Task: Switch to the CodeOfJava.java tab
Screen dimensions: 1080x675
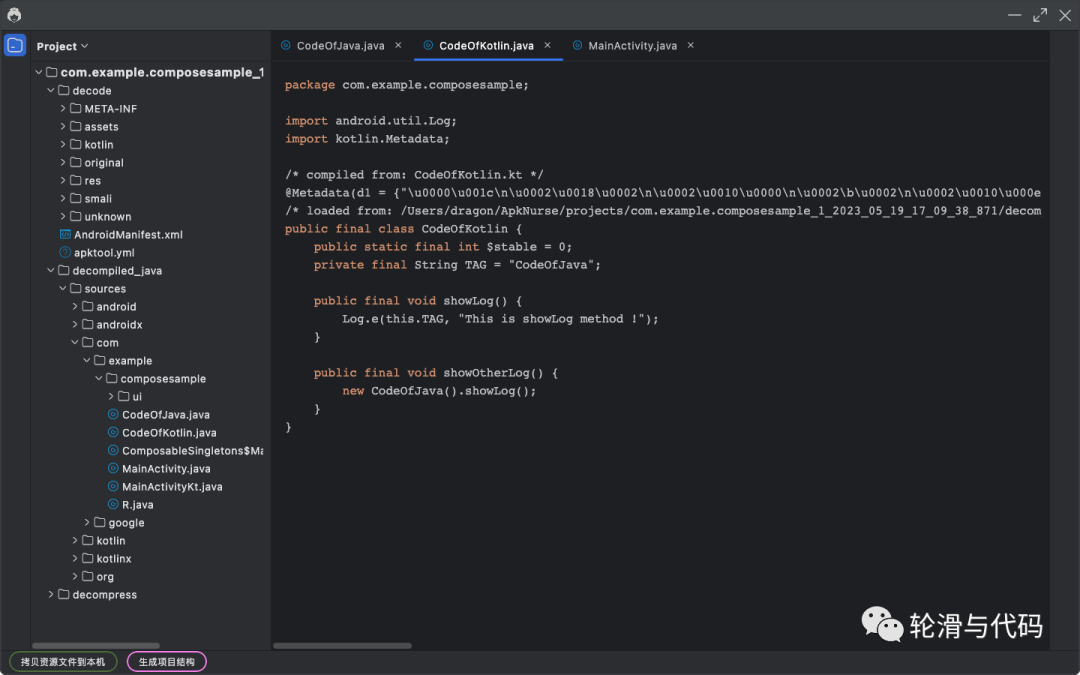Action: (340, 46)
